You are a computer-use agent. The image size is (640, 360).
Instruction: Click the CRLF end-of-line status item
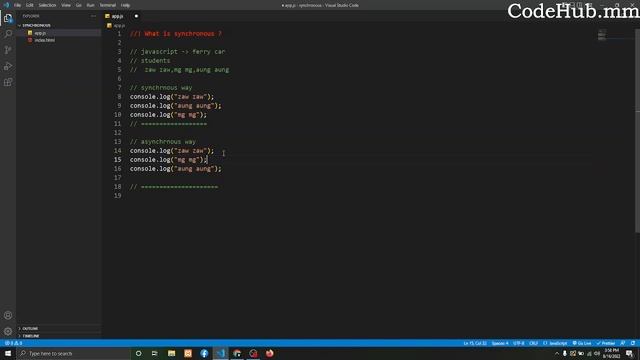point(533,343)
